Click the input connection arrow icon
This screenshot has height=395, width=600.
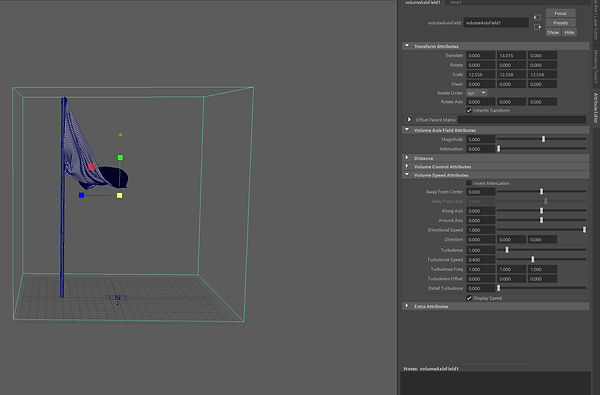[537, 17]
